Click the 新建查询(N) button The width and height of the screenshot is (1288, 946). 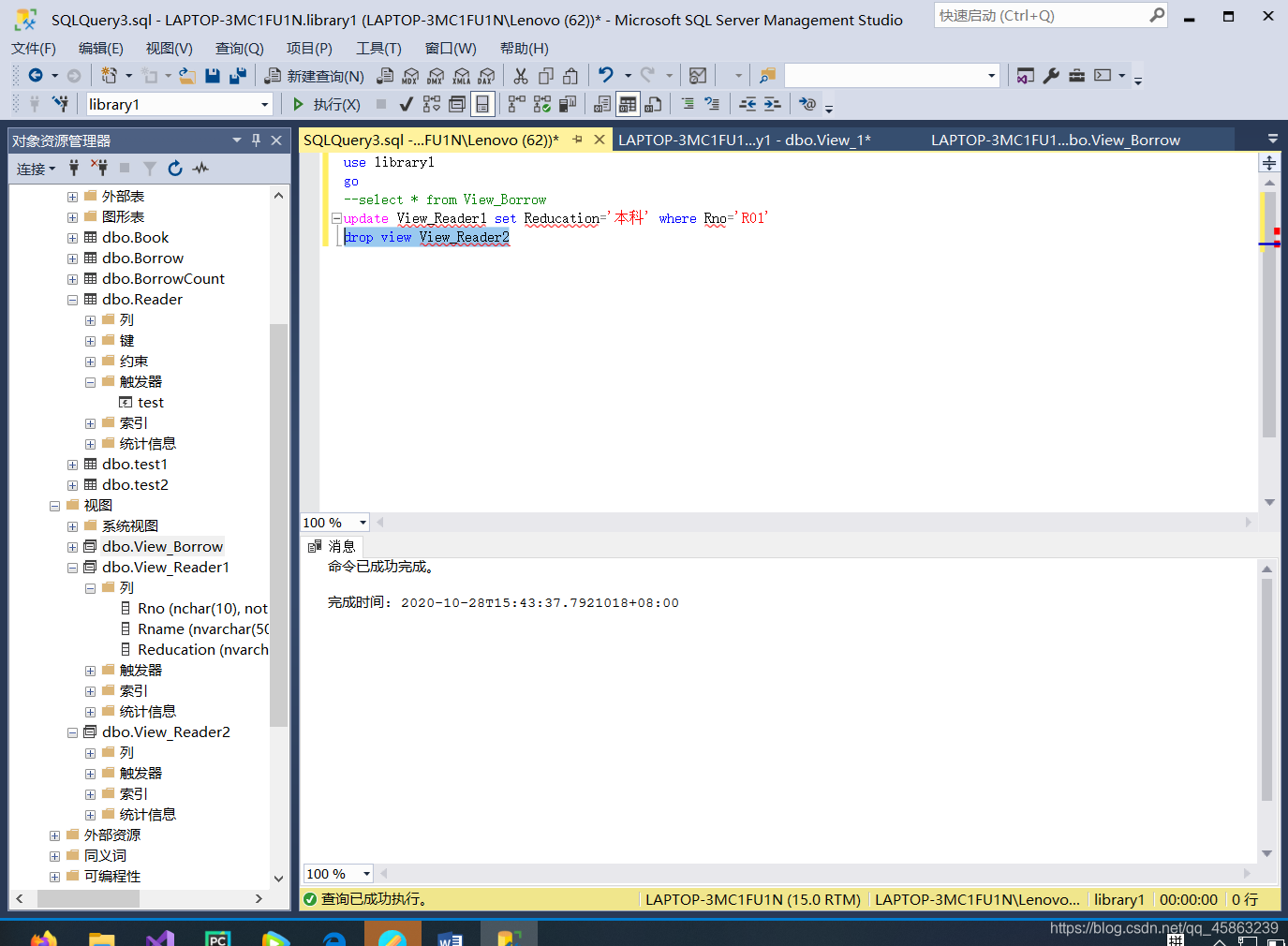point(315,76)
